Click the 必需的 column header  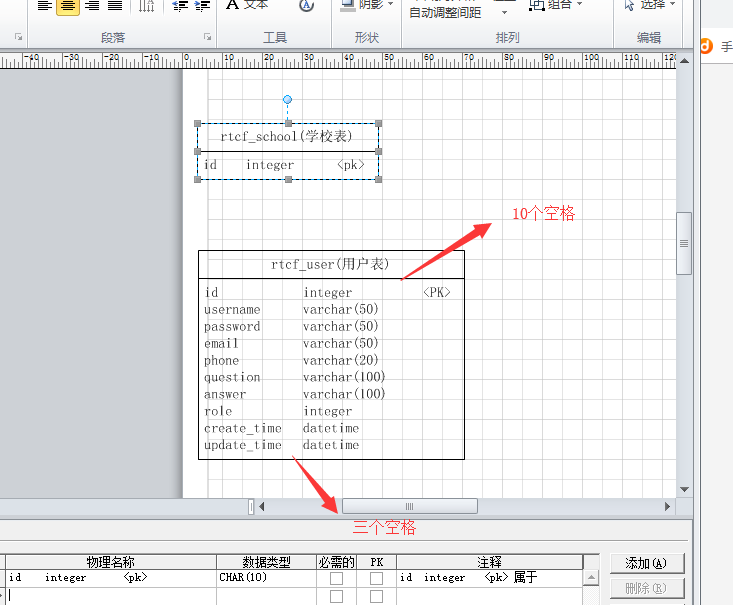[337, 562]
